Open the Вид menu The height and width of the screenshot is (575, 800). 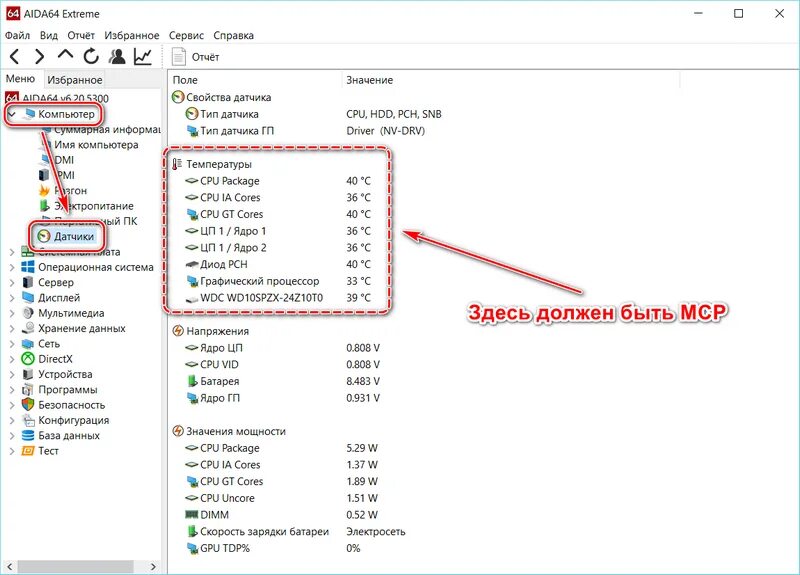(x=48, y=35)
